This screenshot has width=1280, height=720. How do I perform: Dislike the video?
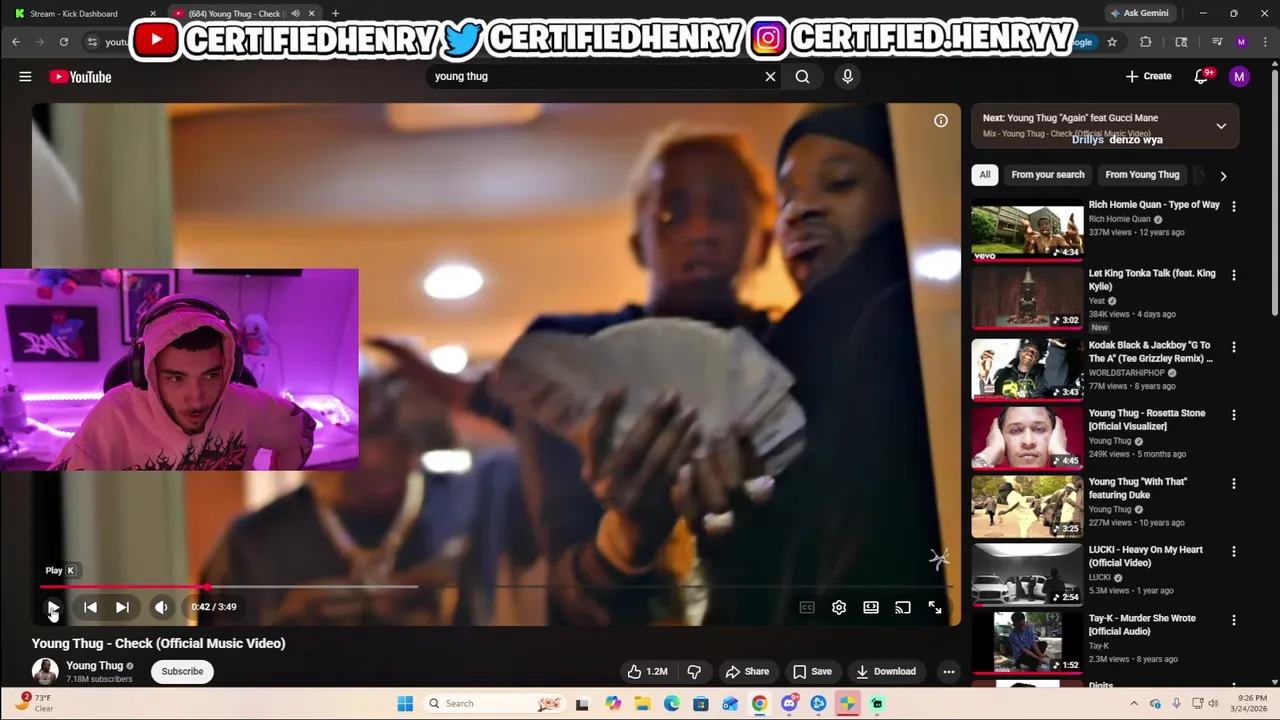click(x=694, y=671)
